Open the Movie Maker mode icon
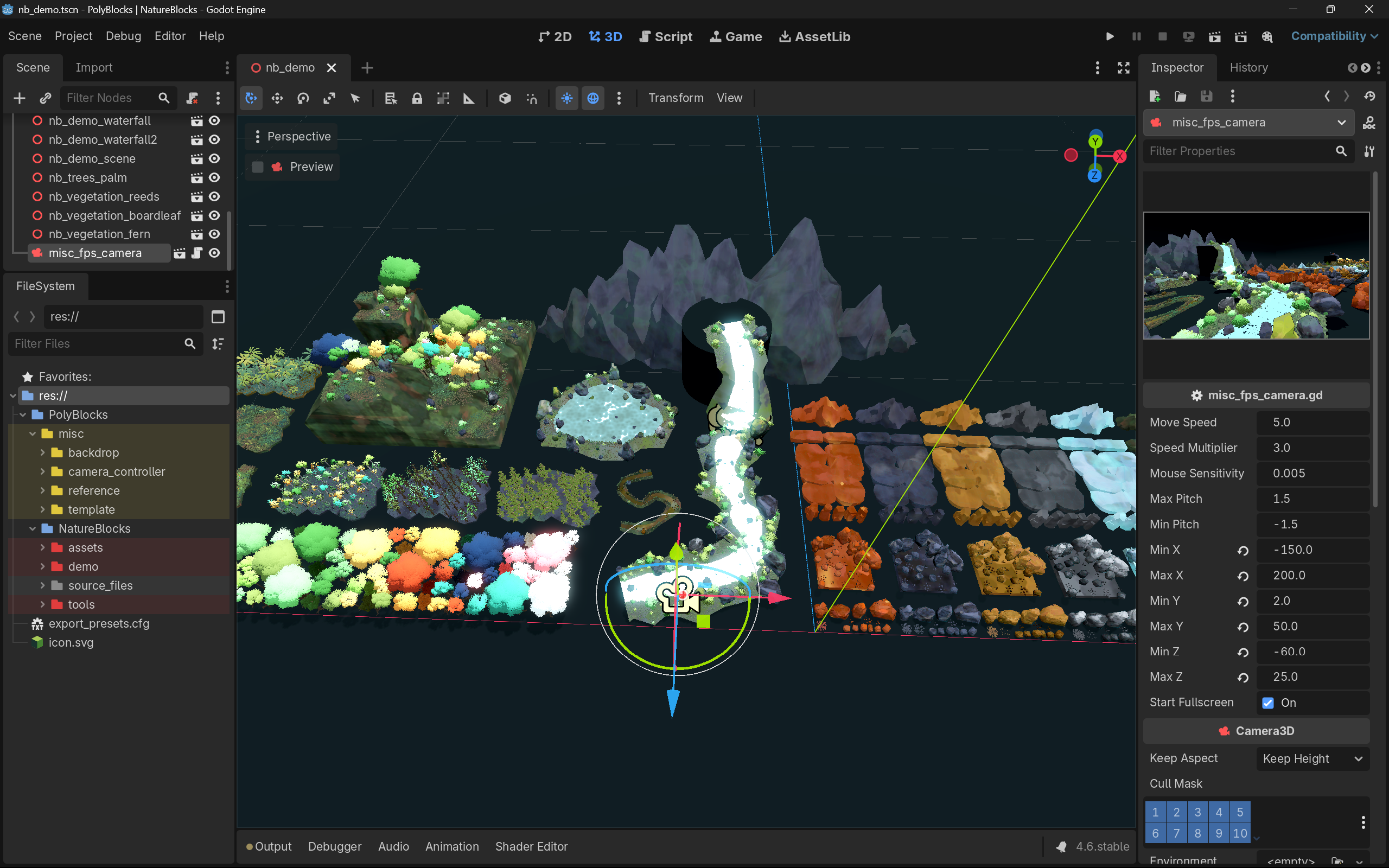Screen dimensions: 1389x868 click(1267, 36)
